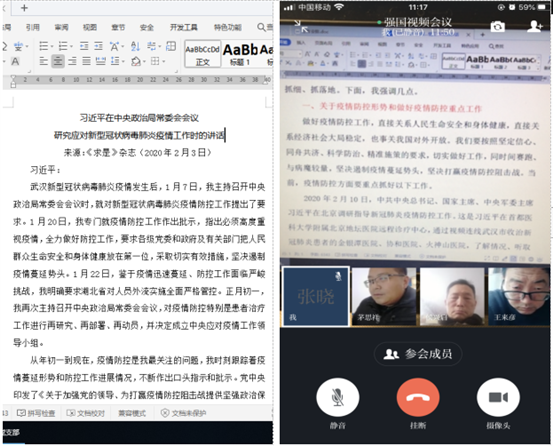Screen dimensions: 553x446
Task: Apply the 标题 1 heading style
Action: point(240,54)
